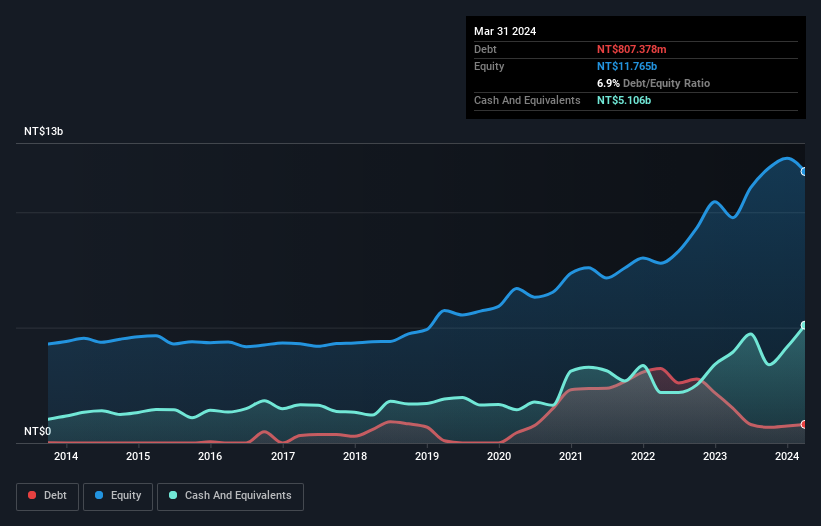This screenshot has height=526, width=821.
Task: Click the teal Cash And Equivalents legend dot
Action: [x=173, y=495]
